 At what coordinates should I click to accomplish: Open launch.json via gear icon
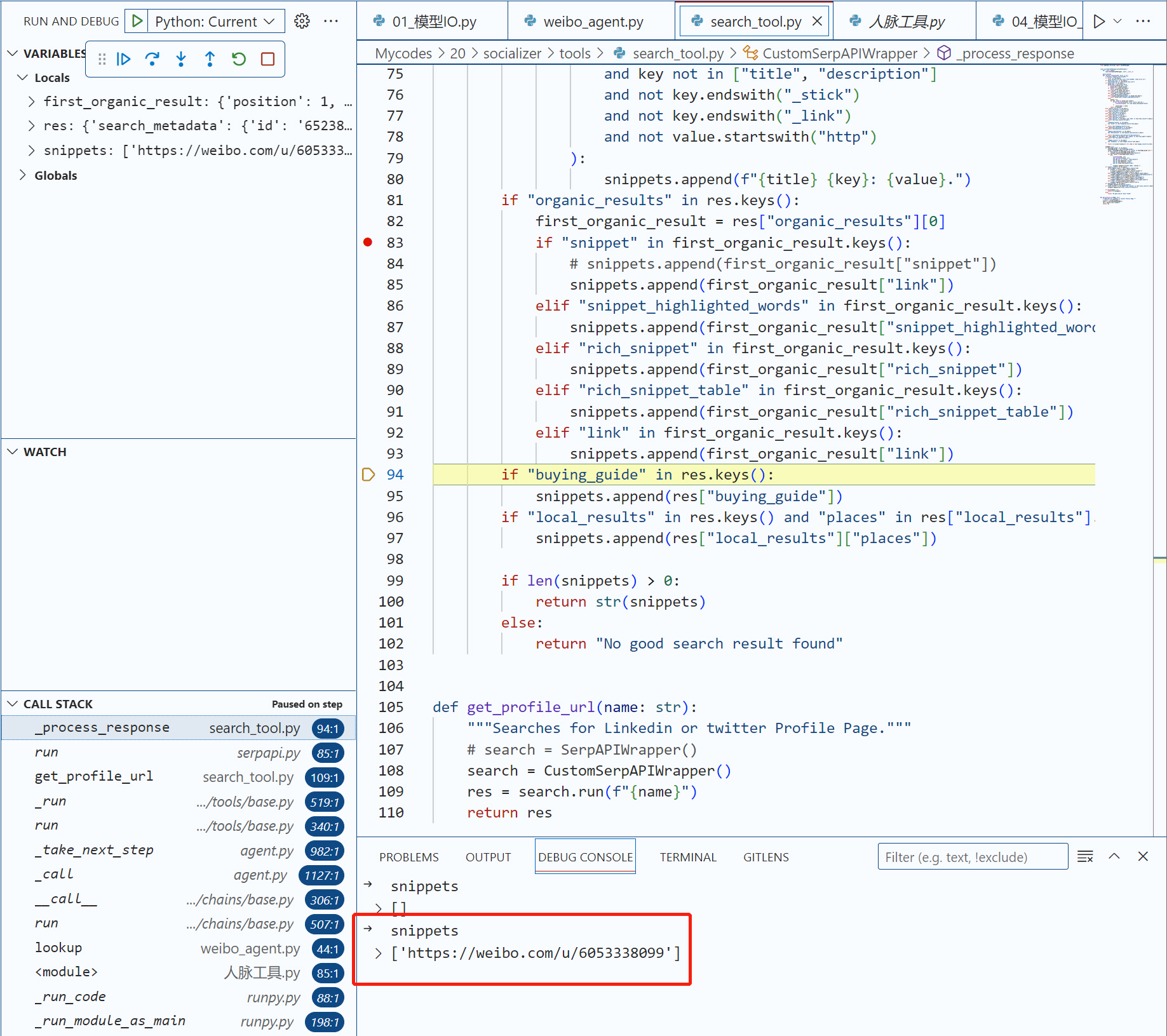point(302,21)
